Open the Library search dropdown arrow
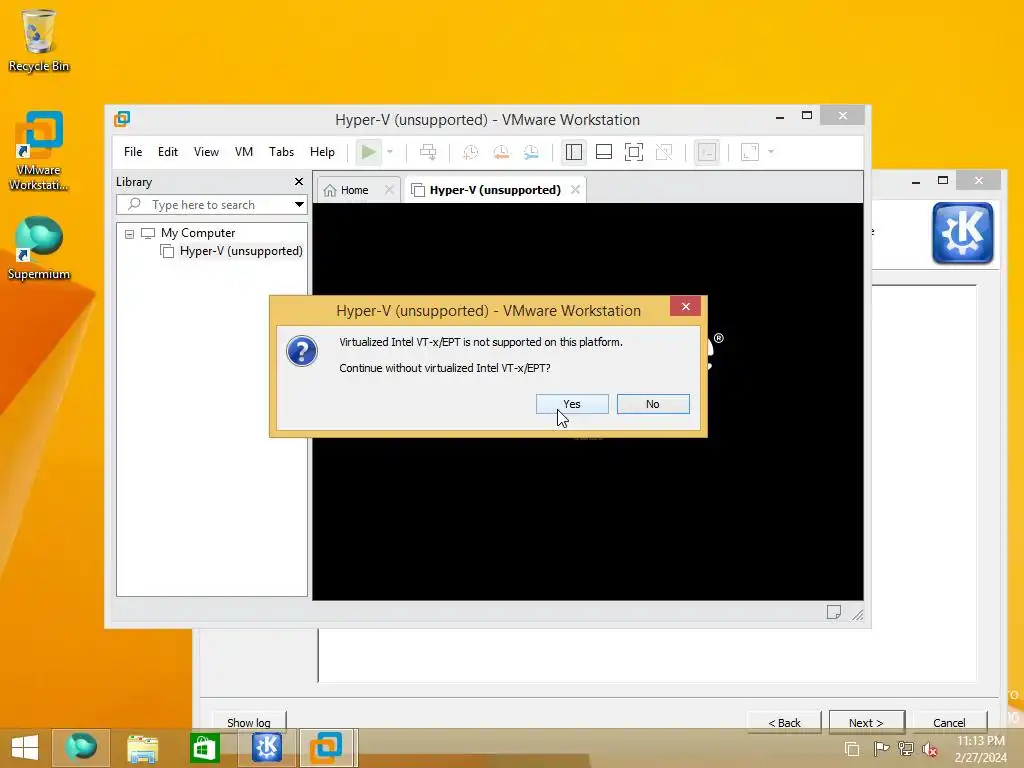Viewport: 1024px width, 768px height. (299, 204)
